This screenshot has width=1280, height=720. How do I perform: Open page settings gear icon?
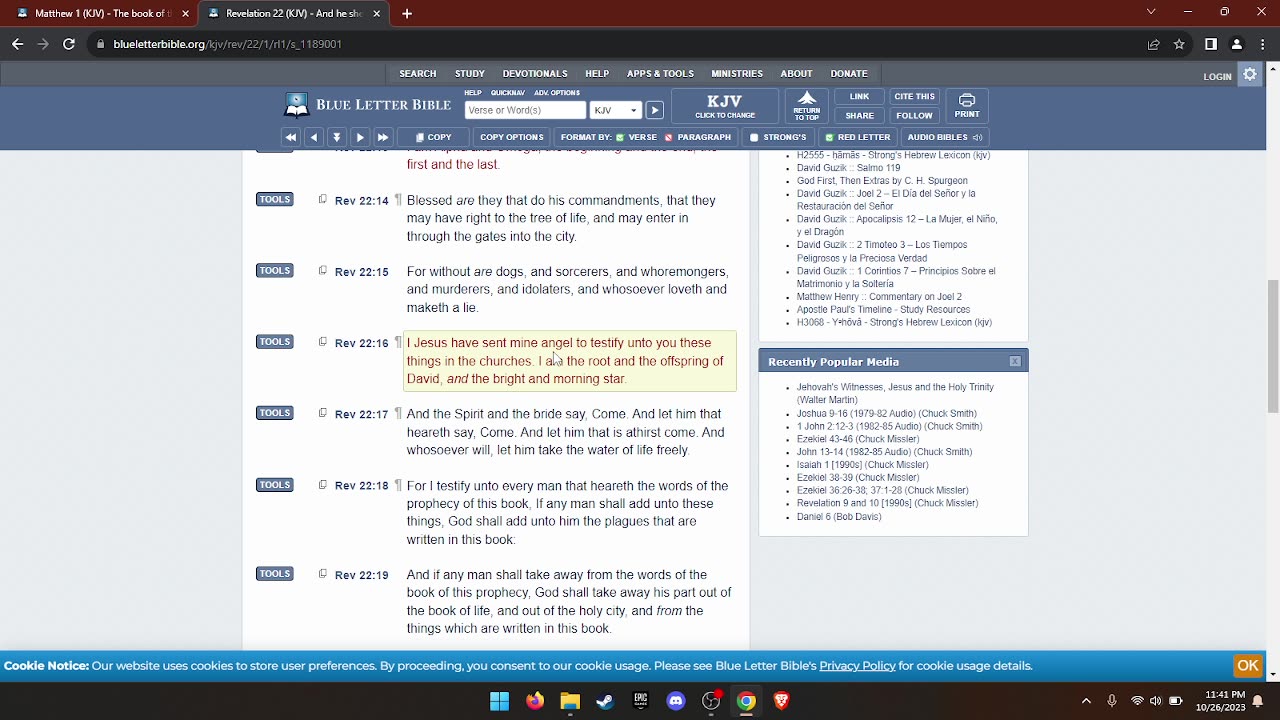[x=1250, y=74]
